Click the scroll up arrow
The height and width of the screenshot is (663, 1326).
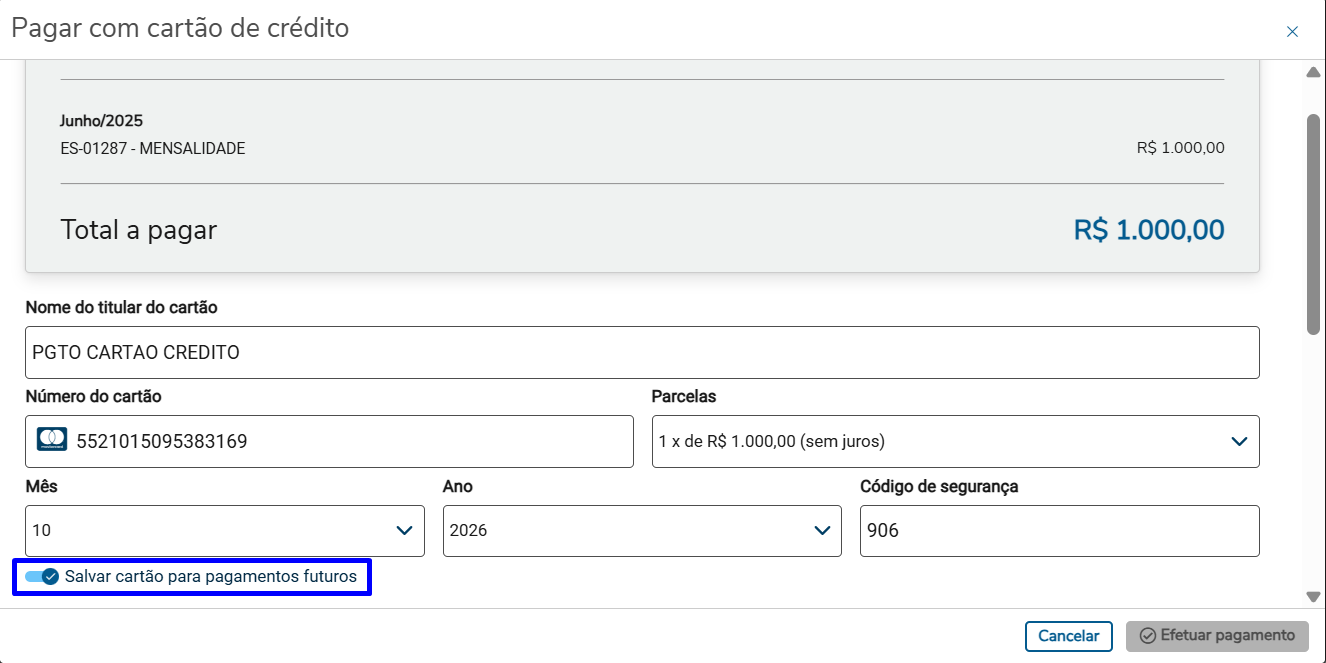(1313, 73)
